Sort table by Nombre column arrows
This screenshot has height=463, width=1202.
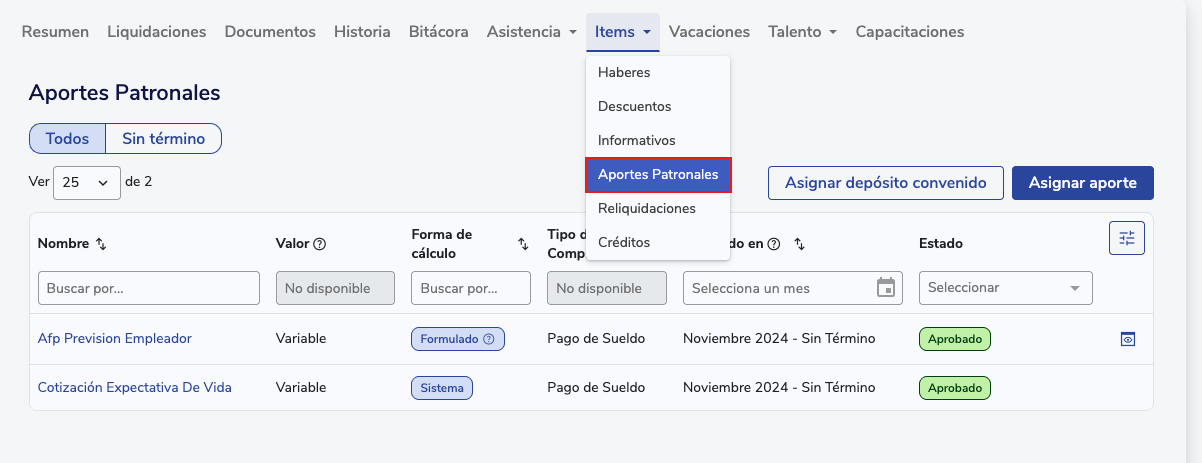tap(100, 244)
